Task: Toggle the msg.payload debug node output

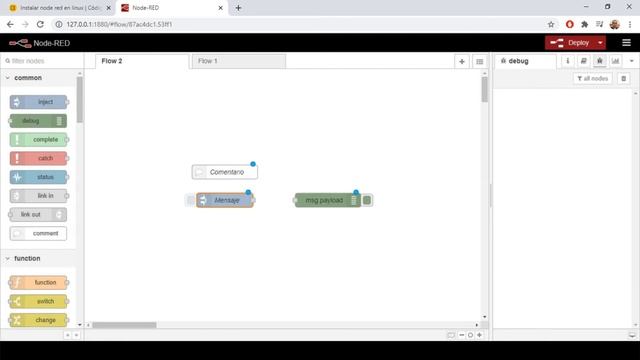Action: (x=367, y=200)
